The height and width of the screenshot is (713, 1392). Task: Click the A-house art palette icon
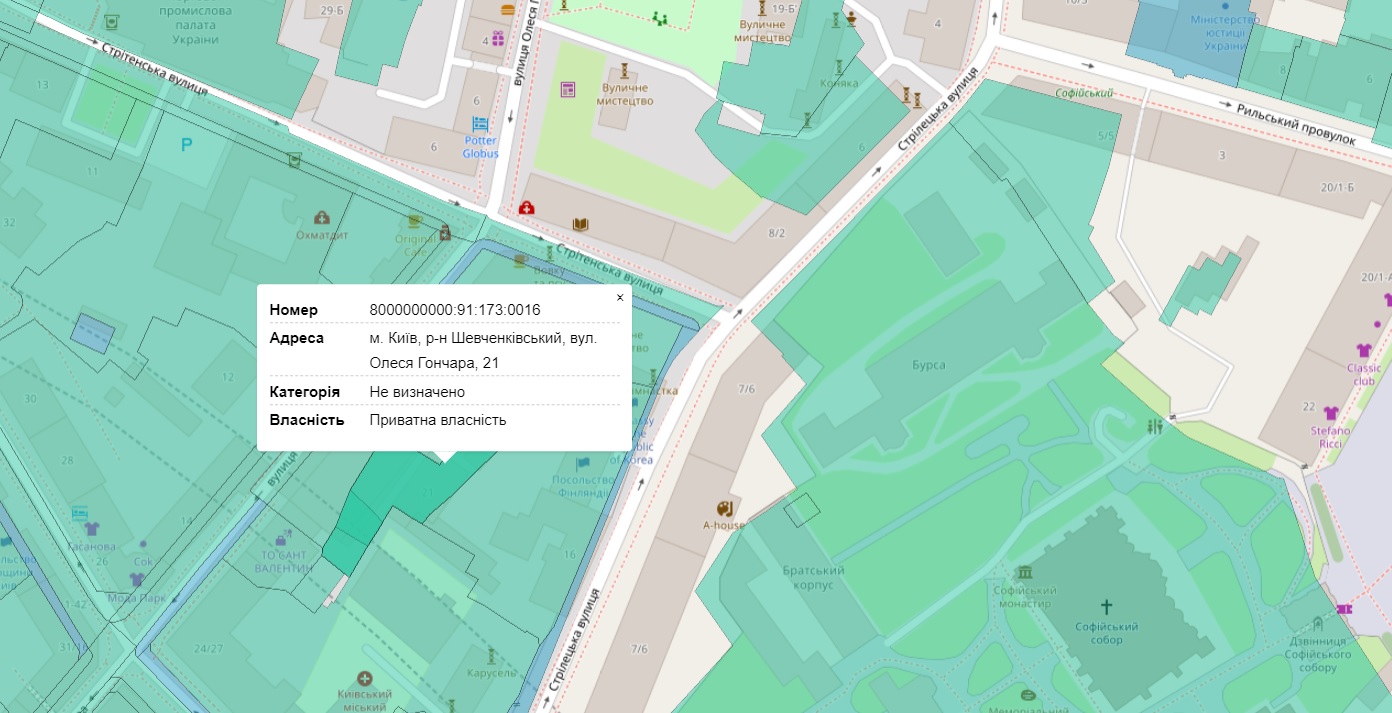point(725,507)
